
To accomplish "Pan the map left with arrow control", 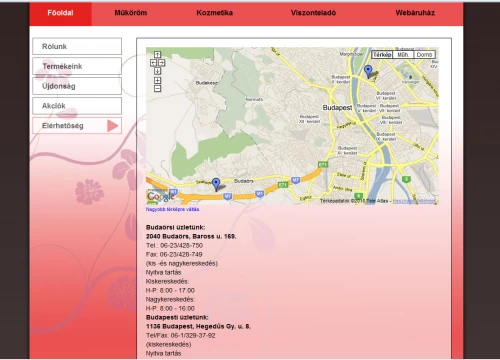I will click(153, 63).
